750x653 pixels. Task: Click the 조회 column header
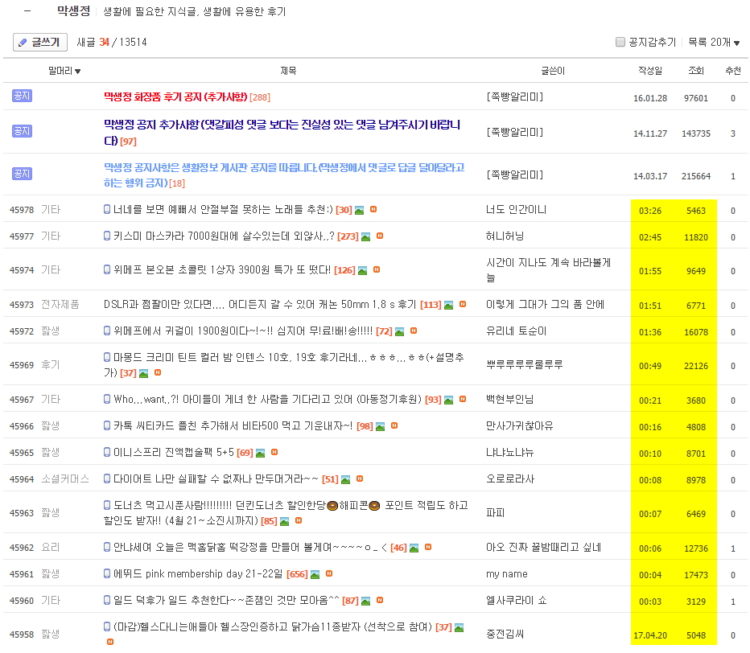[696, 71]
